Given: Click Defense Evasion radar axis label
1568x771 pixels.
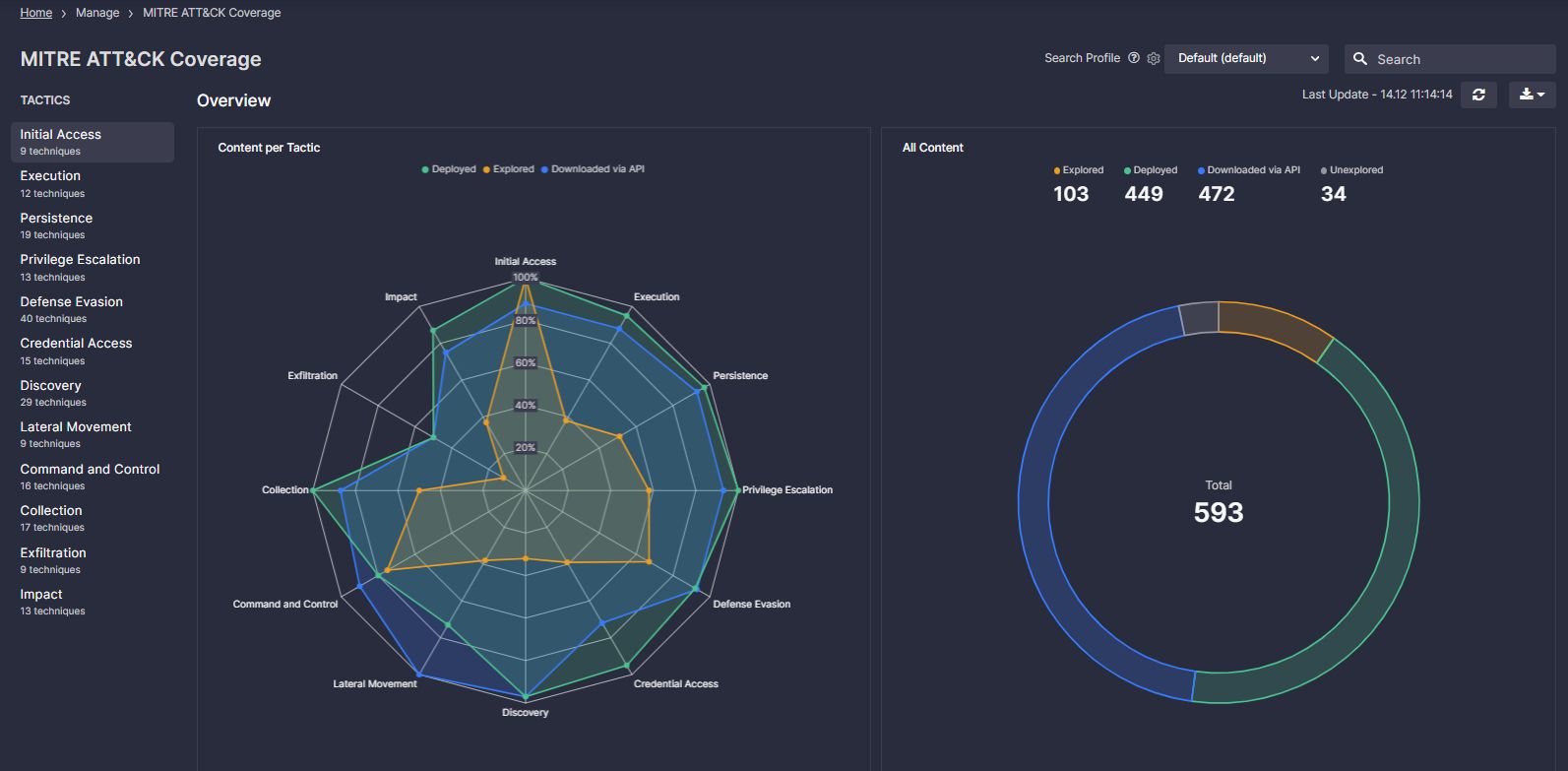Looking at the screenshot, I should pyautogui.click(x=752, y=605).
